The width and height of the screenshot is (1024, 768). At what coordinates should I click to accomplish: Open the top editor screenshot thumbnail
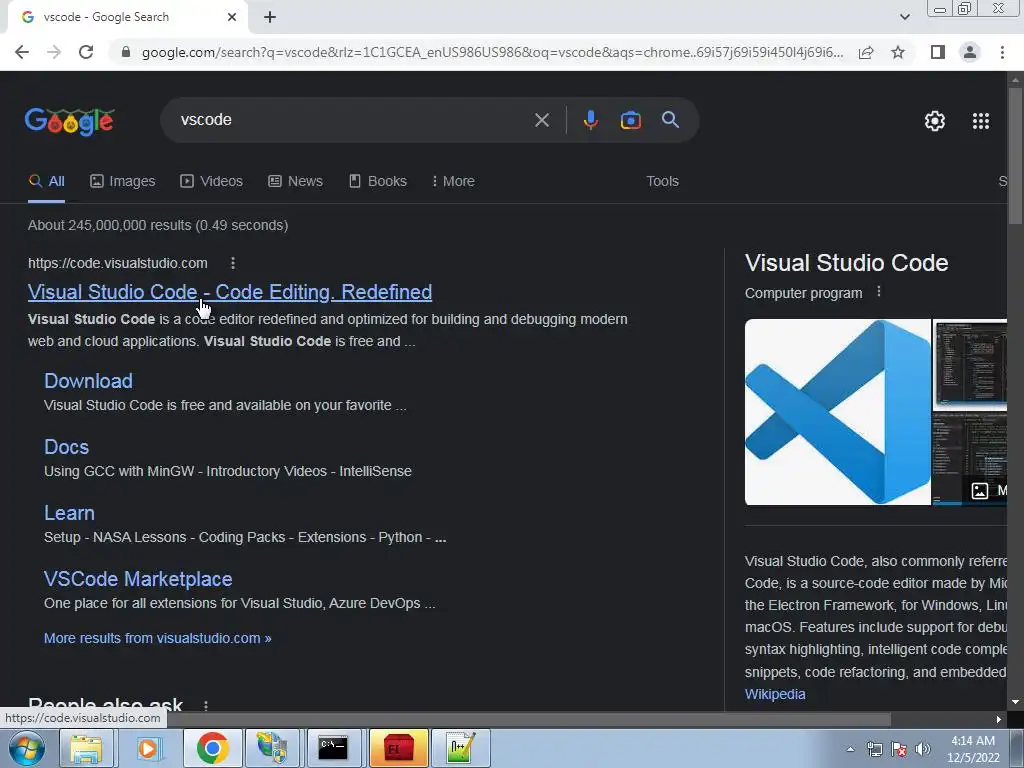[970, 364]
